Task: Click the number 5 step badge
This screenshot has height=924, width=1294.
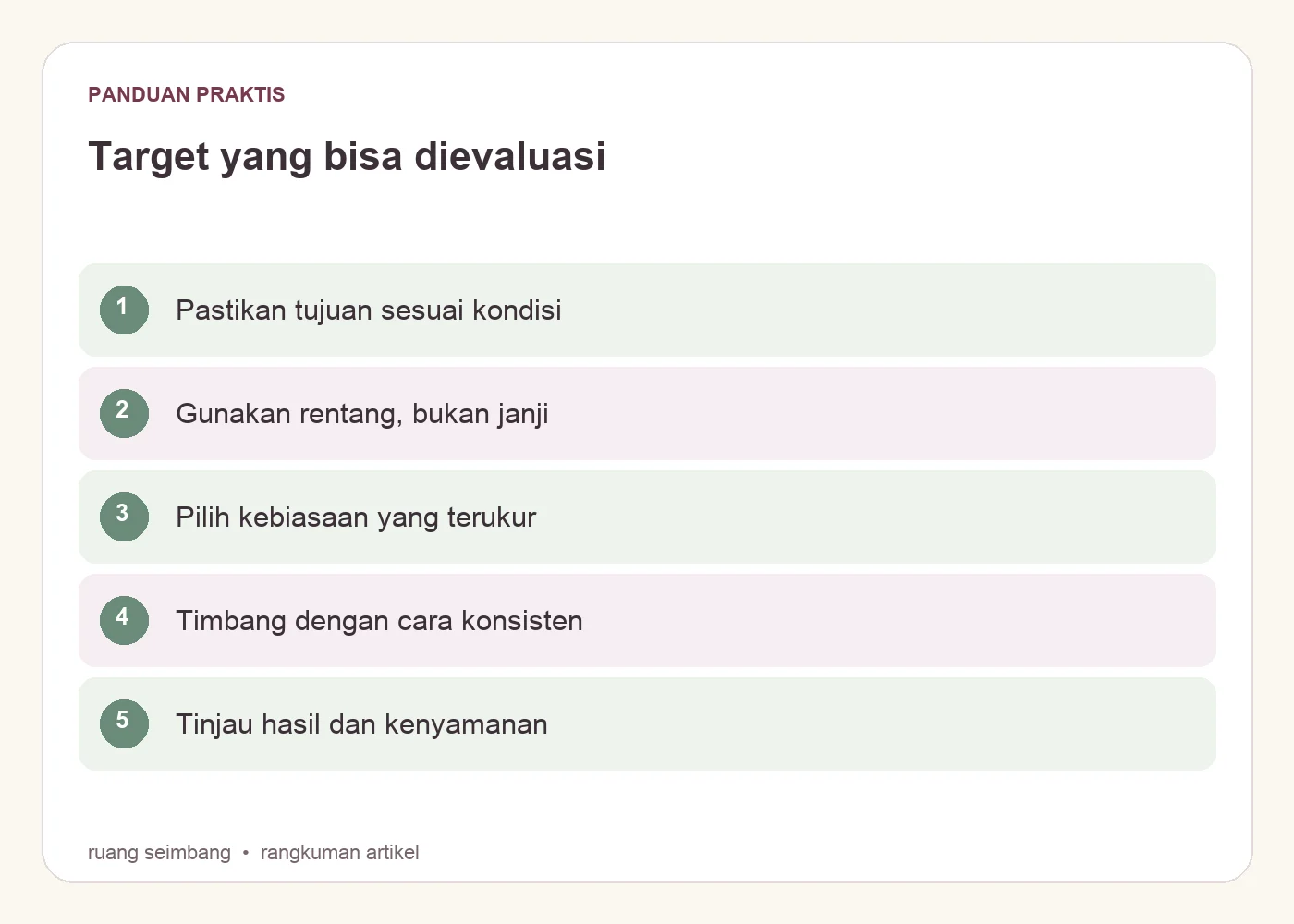Action: 124,723
